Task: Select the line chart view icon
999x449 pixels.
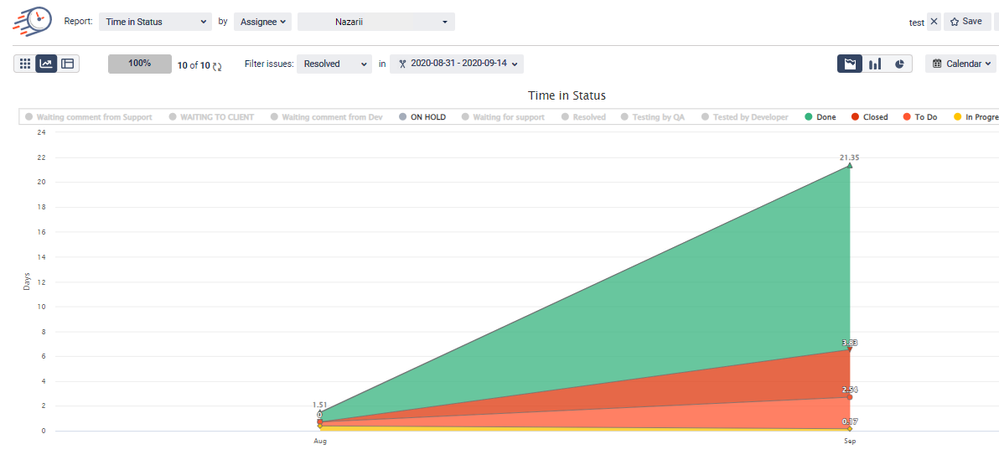Action: point(46,64)
